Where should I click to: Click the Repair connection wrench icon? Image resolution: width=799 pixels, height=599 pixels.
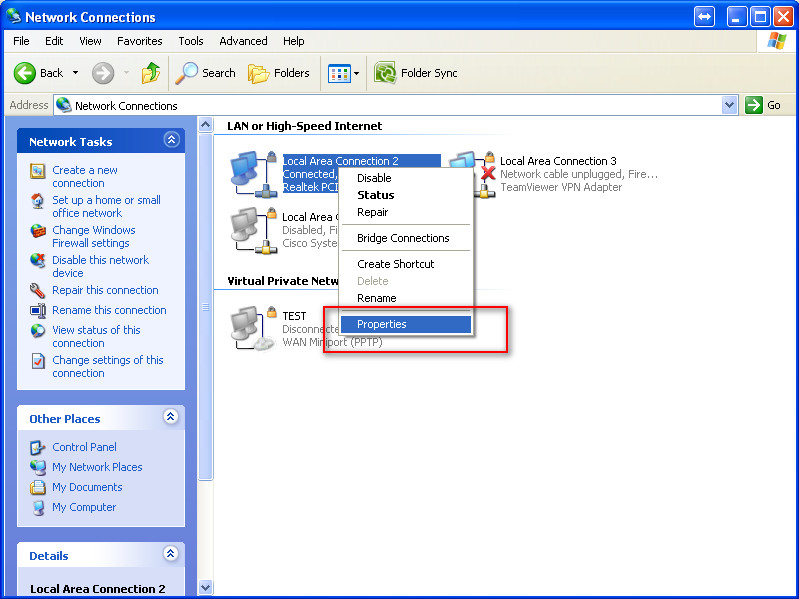pyautogui.click(x=38, y=290)
